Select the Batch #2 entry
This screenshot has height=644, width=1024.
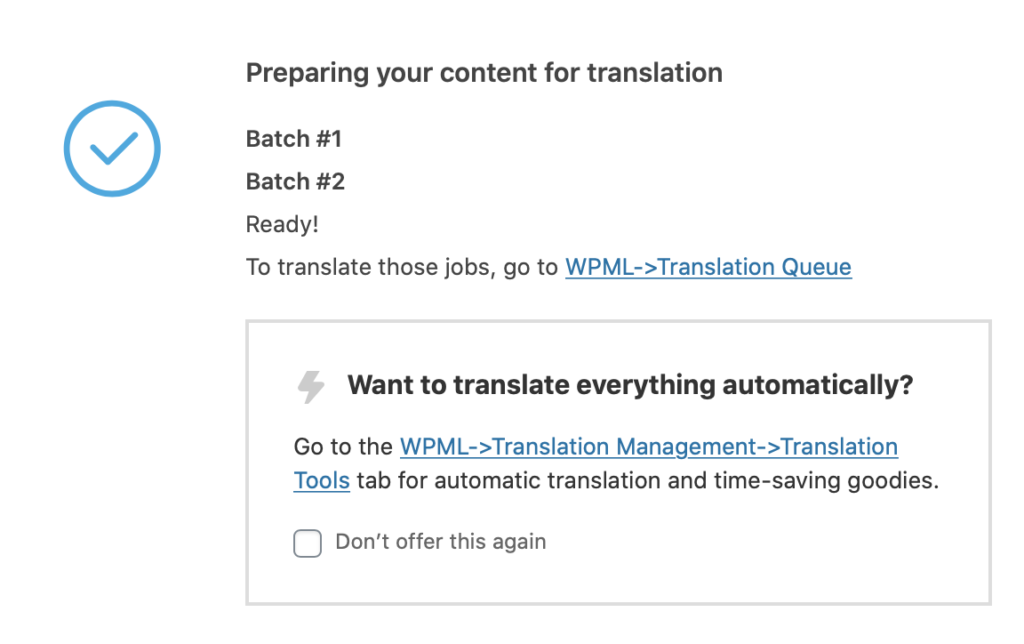tap(295, 182)
